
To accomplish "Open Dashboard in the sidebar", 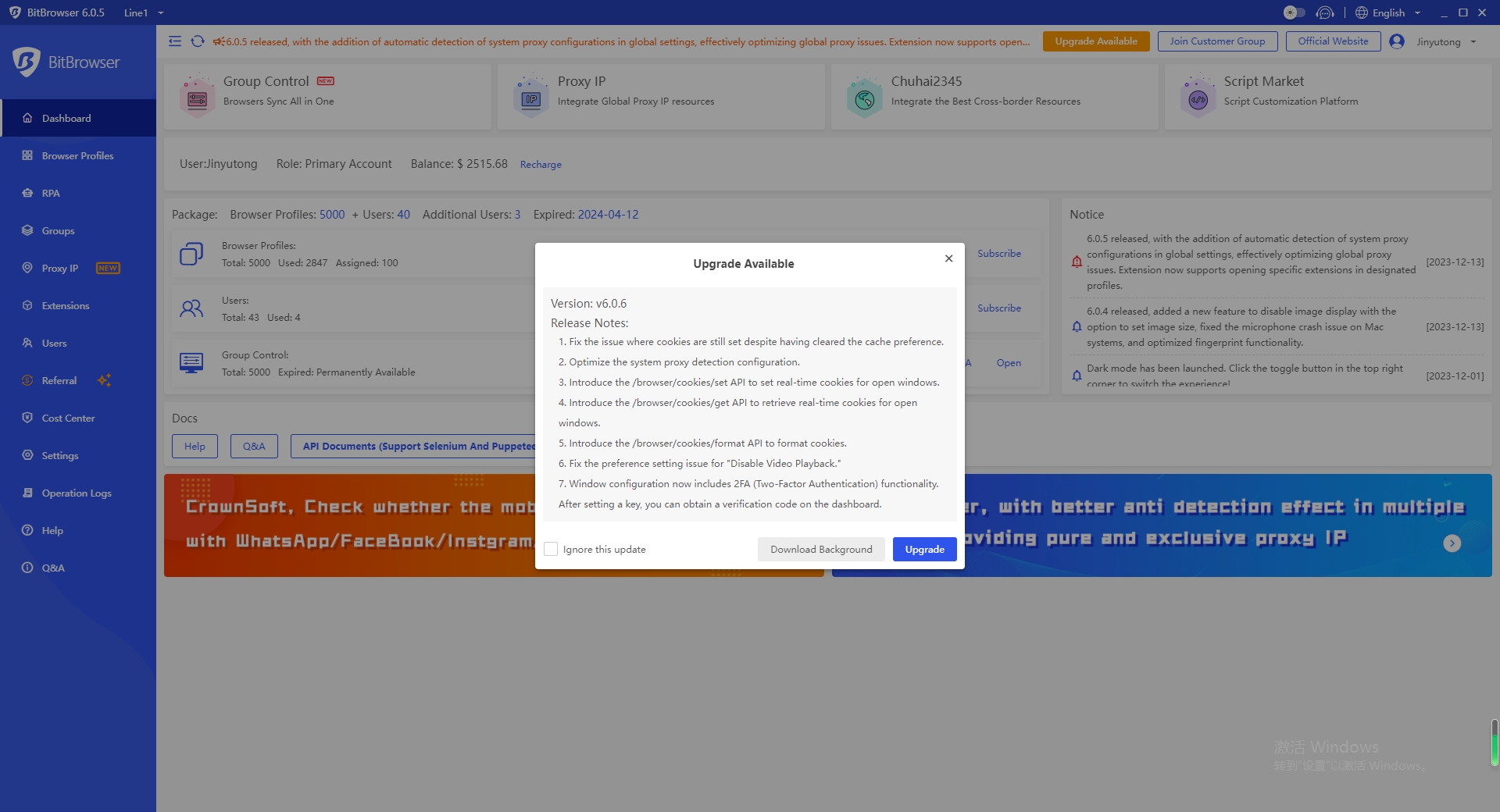I will coord(78,118).
